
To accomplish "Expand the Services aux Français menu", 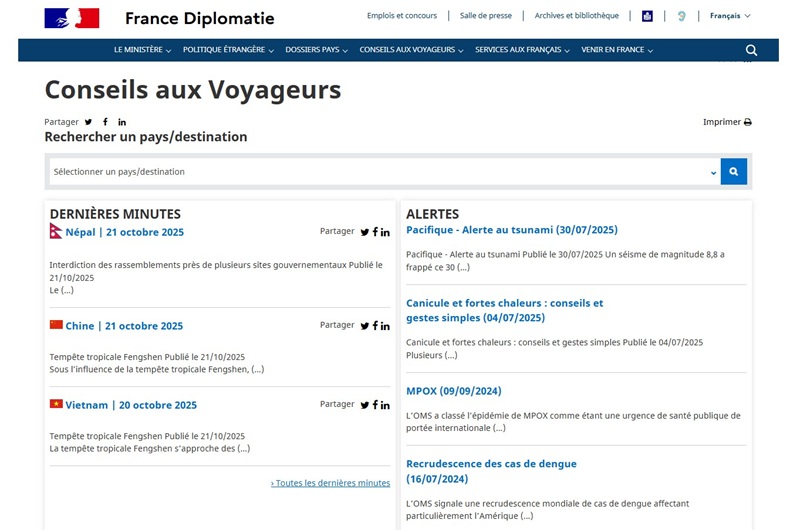I will coord(522,50).
